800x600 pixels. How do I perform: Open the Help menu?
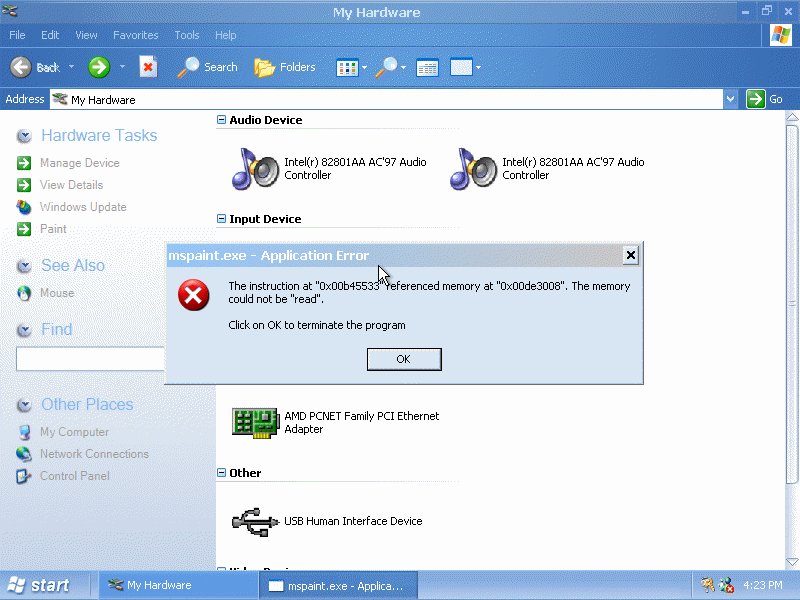pos(226,35)
